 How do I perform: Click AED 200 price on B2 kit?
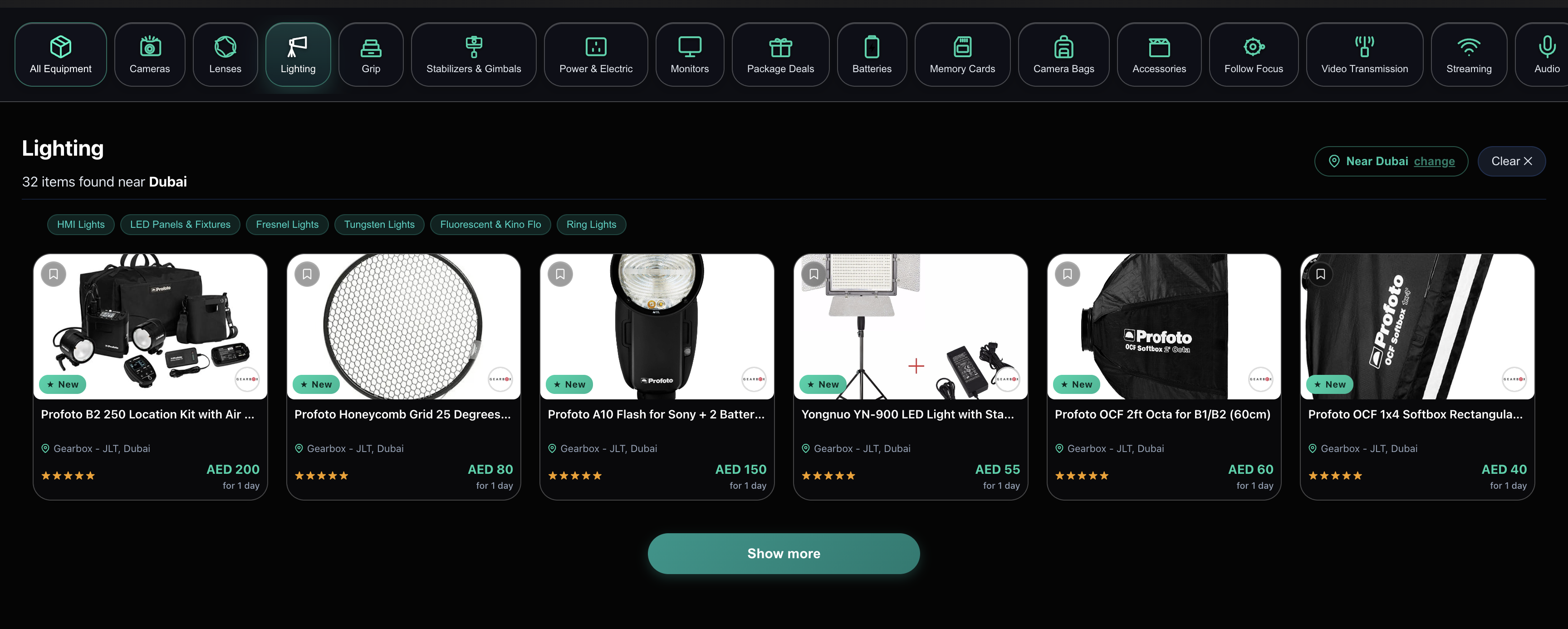point(233,469)
